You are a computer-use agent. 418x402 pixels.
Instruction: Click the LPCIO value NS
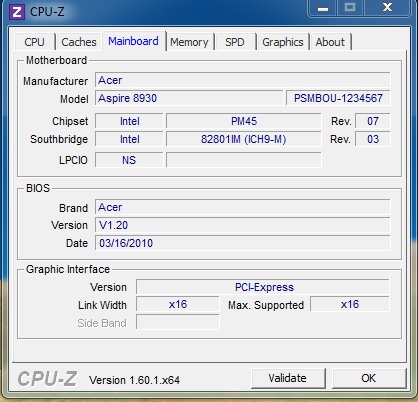129,160
